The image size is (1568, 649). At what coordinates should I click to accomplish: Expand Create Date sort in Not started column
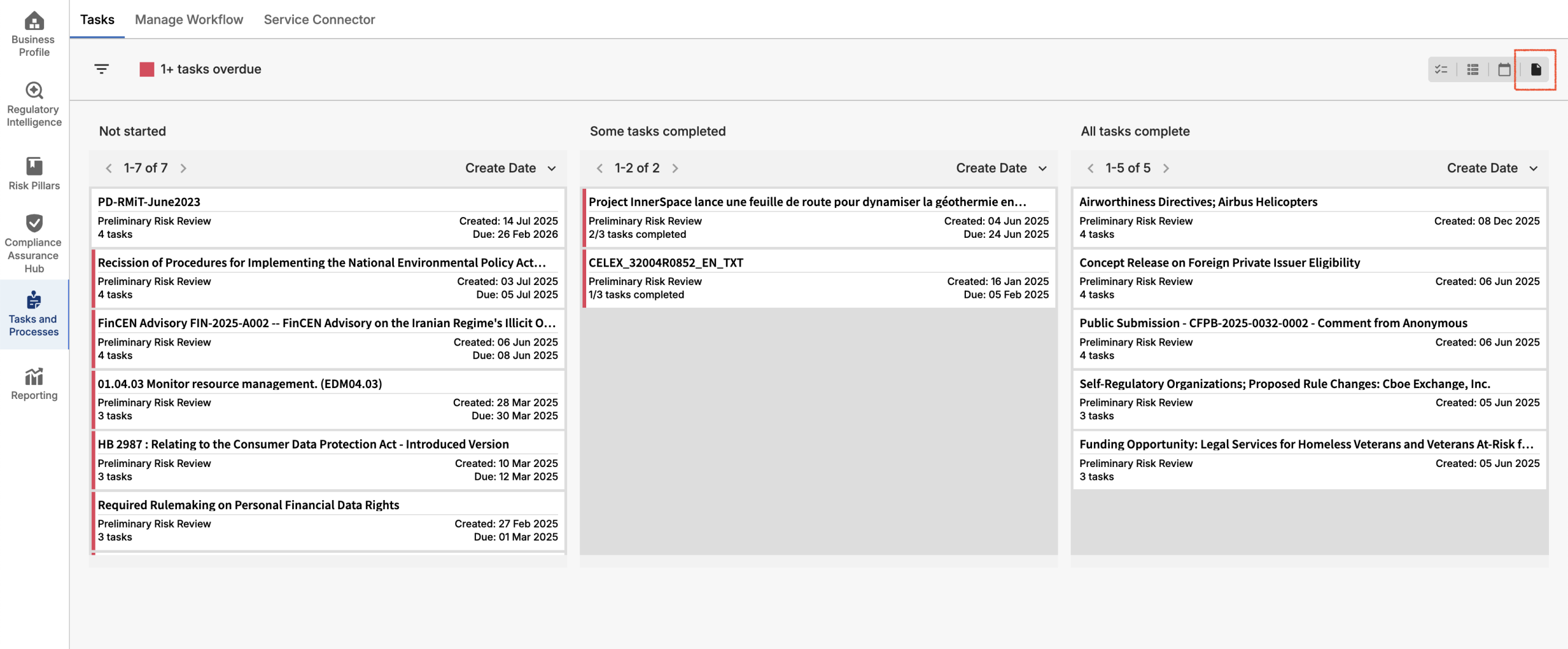tap(511, 168)
